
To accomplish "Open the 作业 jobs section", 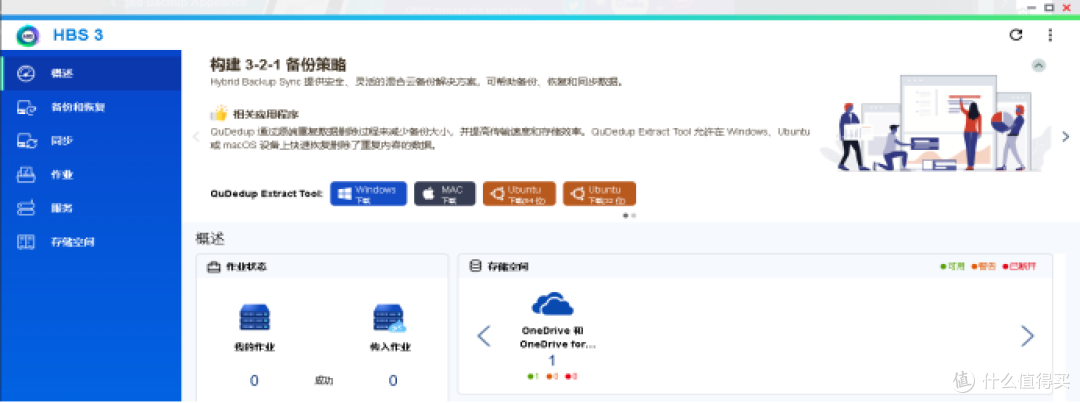I will pyautogui.click(x=90, y=175).
